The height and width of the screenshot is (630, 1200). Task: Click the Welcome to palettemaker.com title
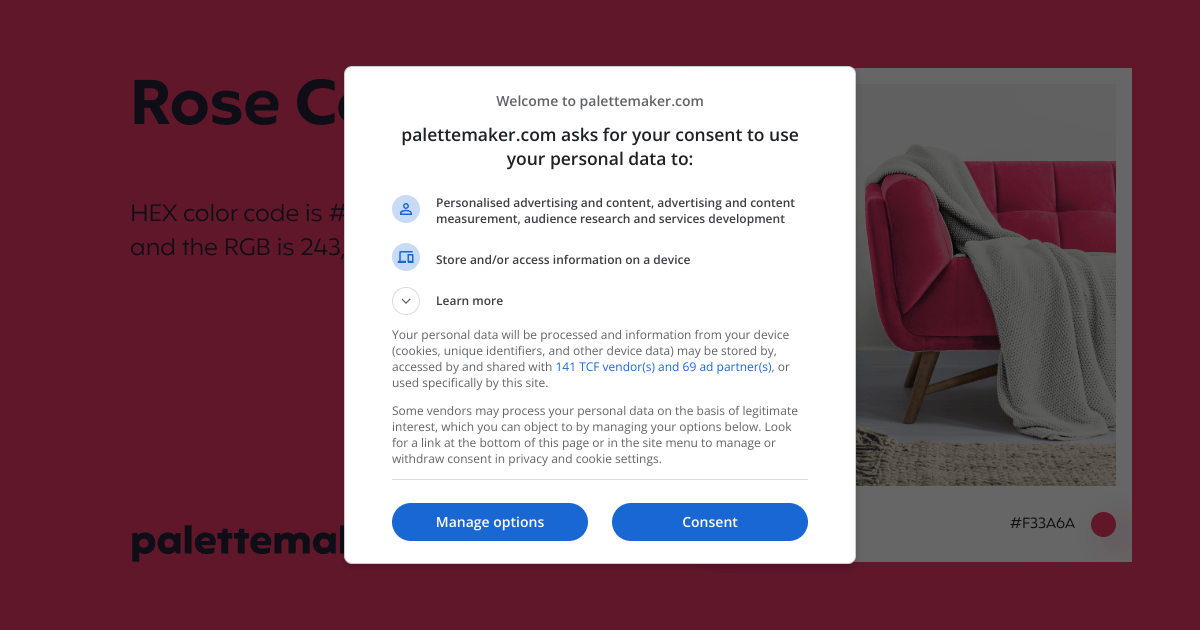tap(600, 101)
